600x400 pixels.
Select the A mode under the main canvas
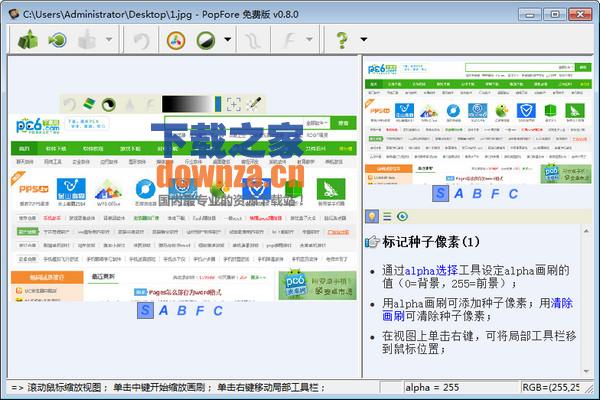163,310
